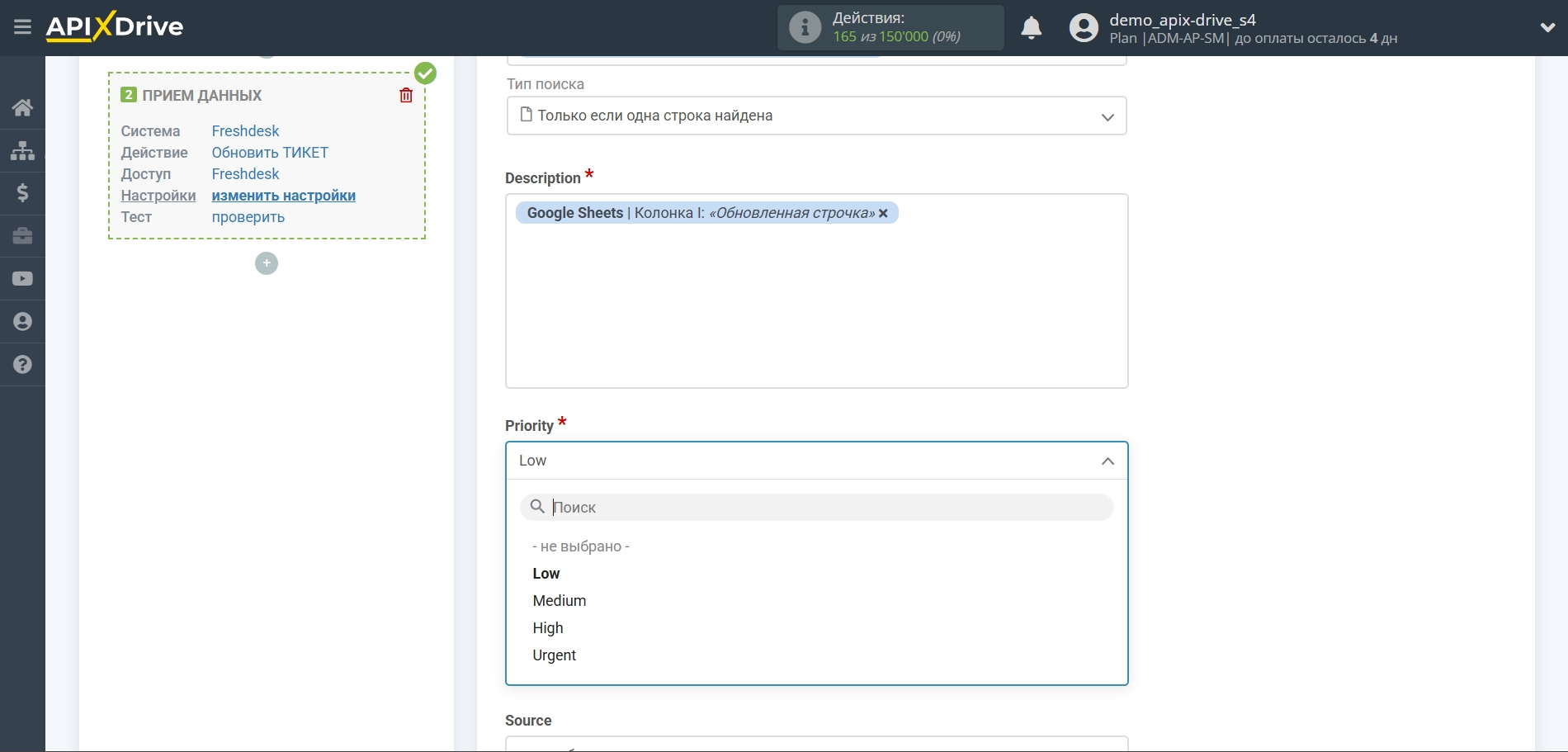Select the Urgent priority option
Image resolution: width=1568 pixels, height=752 pixels.
click(555, 655)
